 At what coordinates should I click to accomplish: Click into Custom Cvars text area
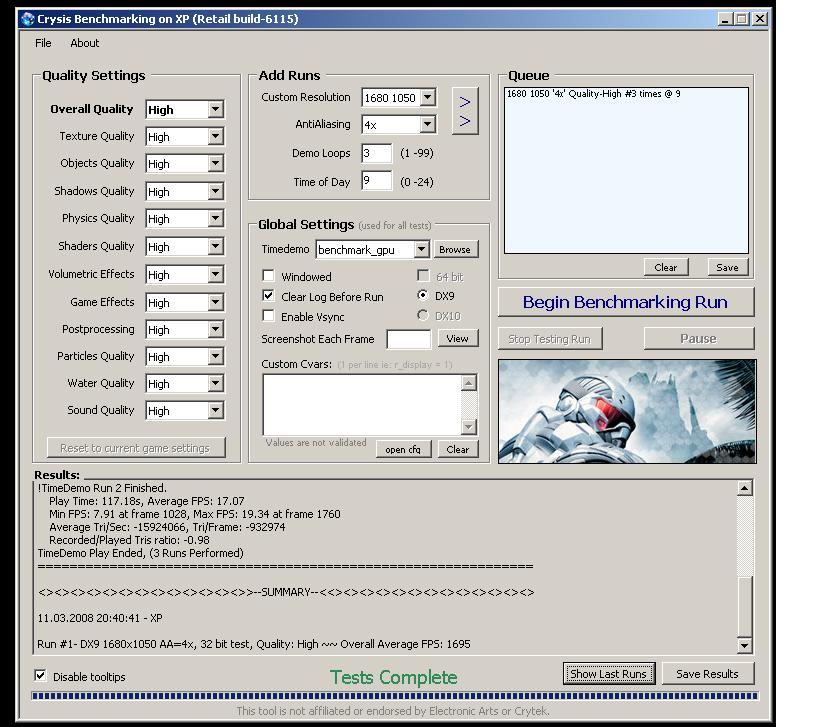pos(362,405)
